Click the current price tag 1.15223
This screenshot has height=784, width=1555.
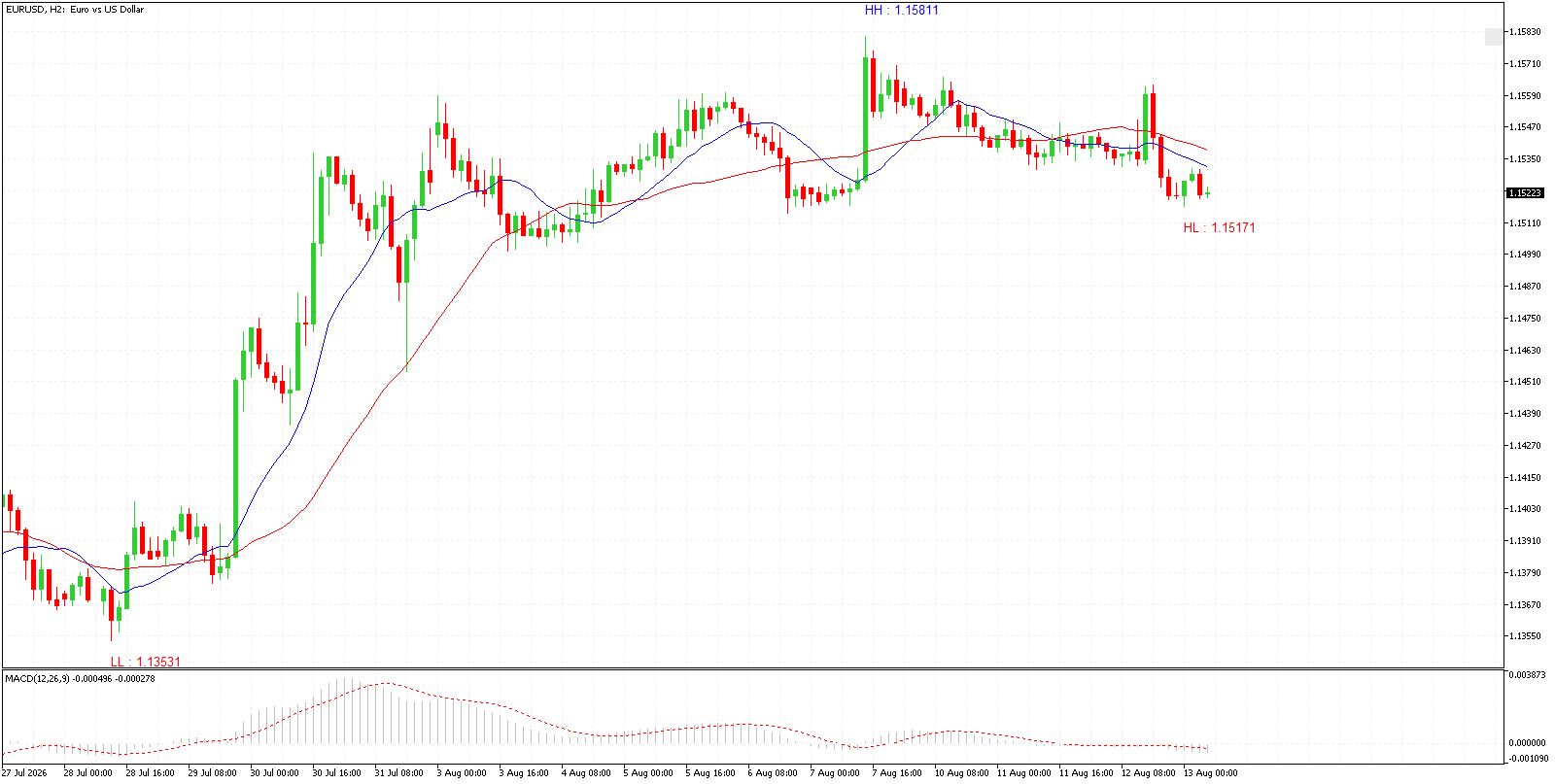click(1525, 192)
